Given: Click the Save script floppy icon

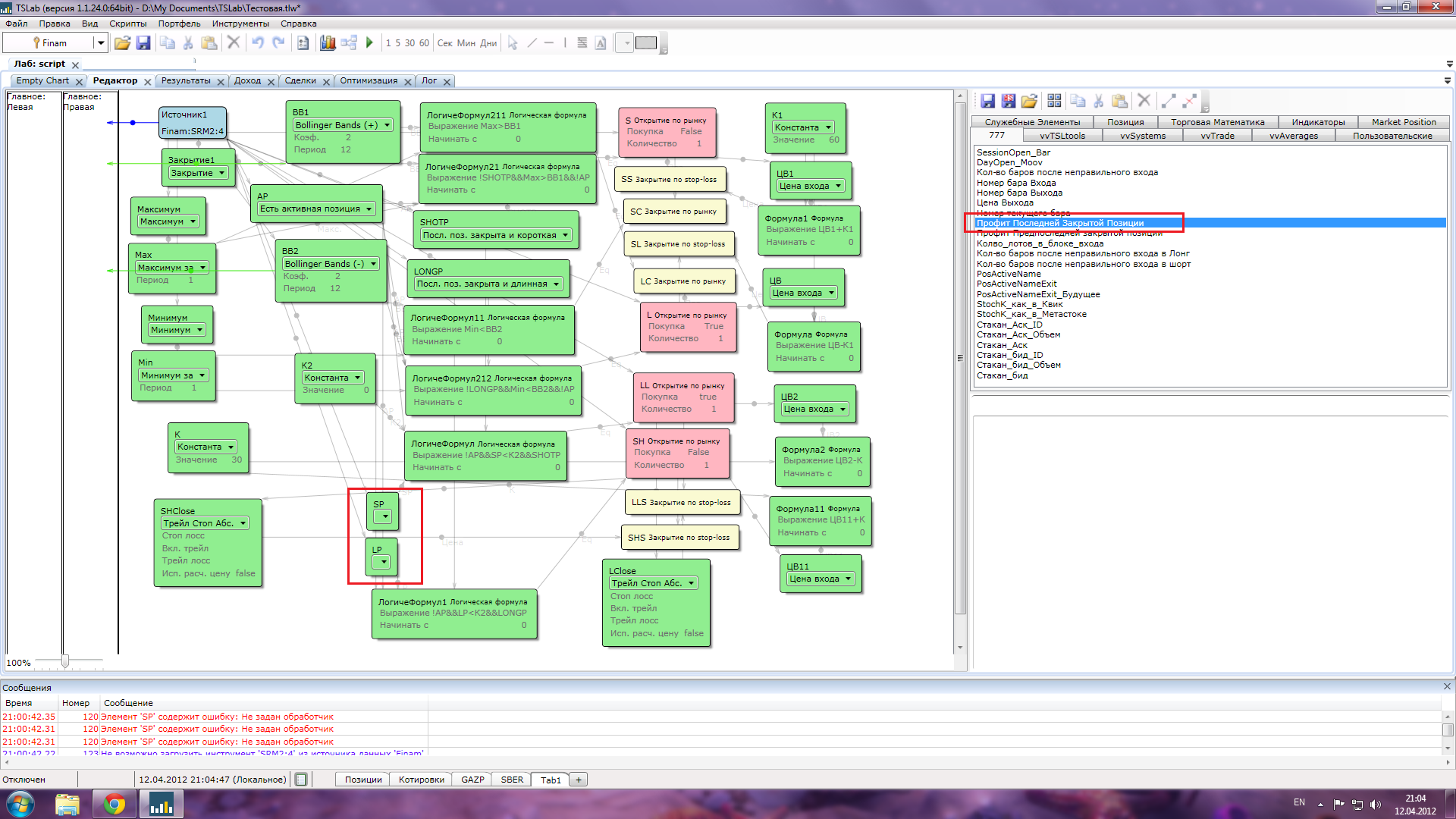Looking at the screenshot, I should [x=143, y=43].
